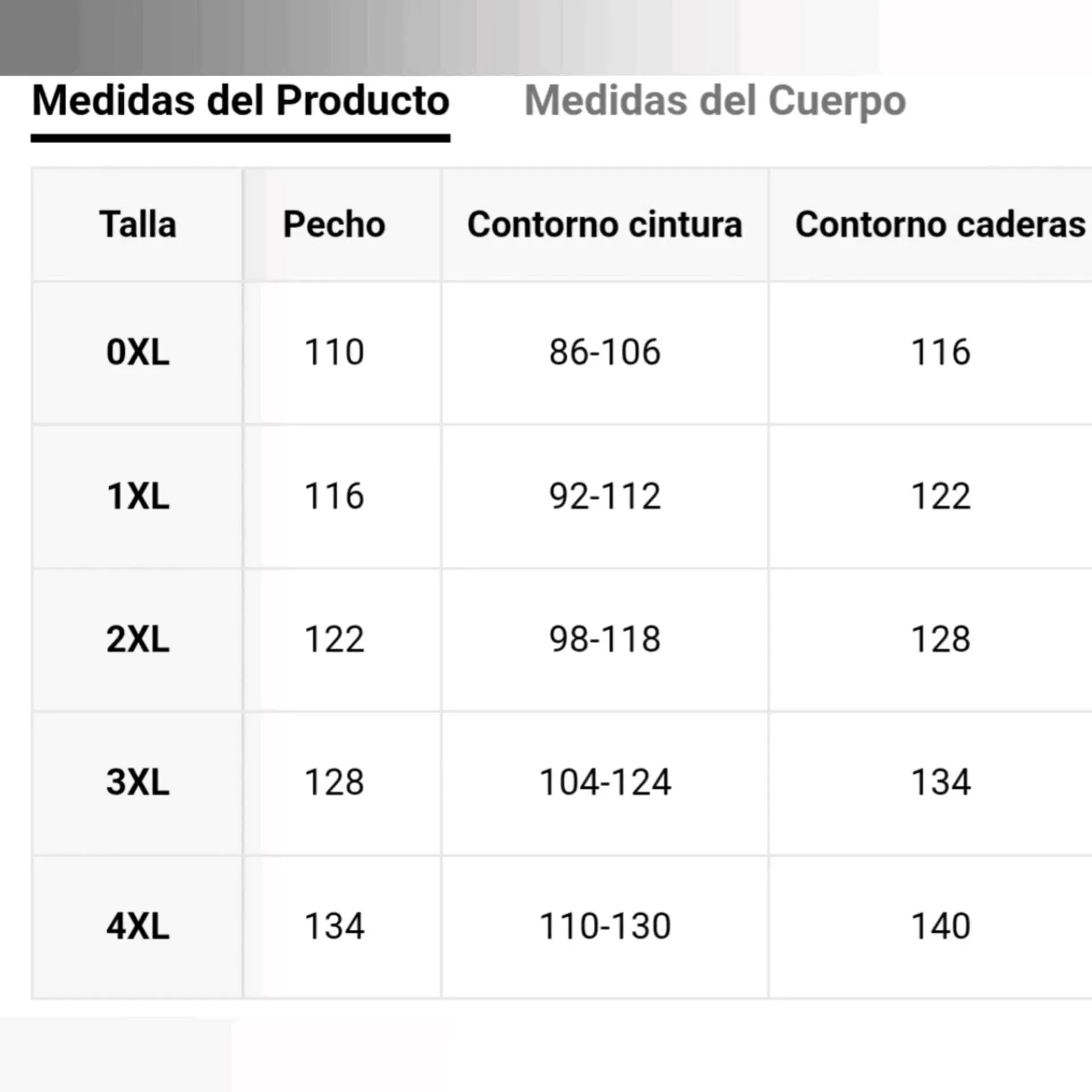Select the 1XL size row label
The width and height of the screenshot is (1092, 1092).
[138, 496]
